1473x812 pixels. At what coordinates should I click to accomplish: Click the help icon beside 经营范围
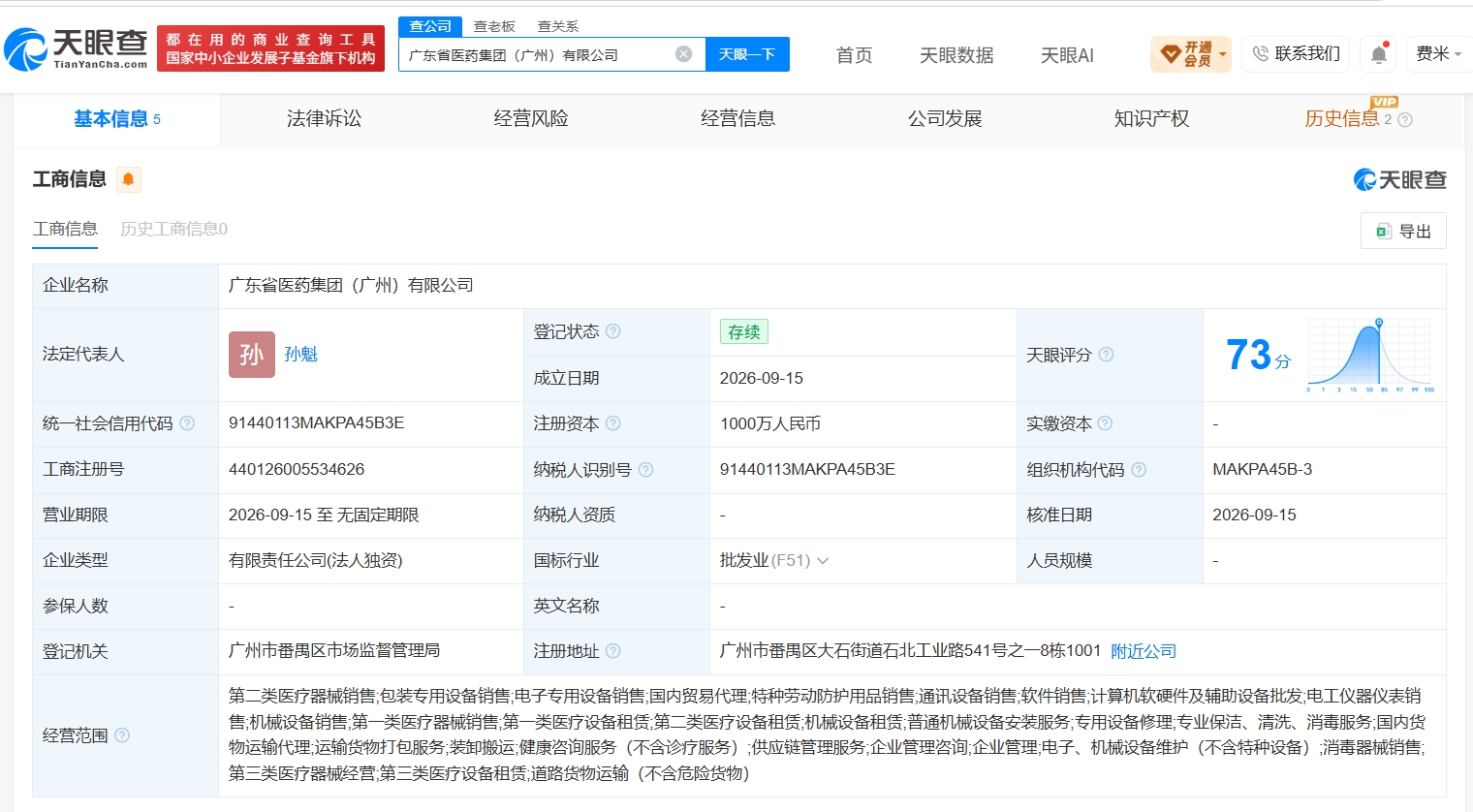[x=122, y=735]
